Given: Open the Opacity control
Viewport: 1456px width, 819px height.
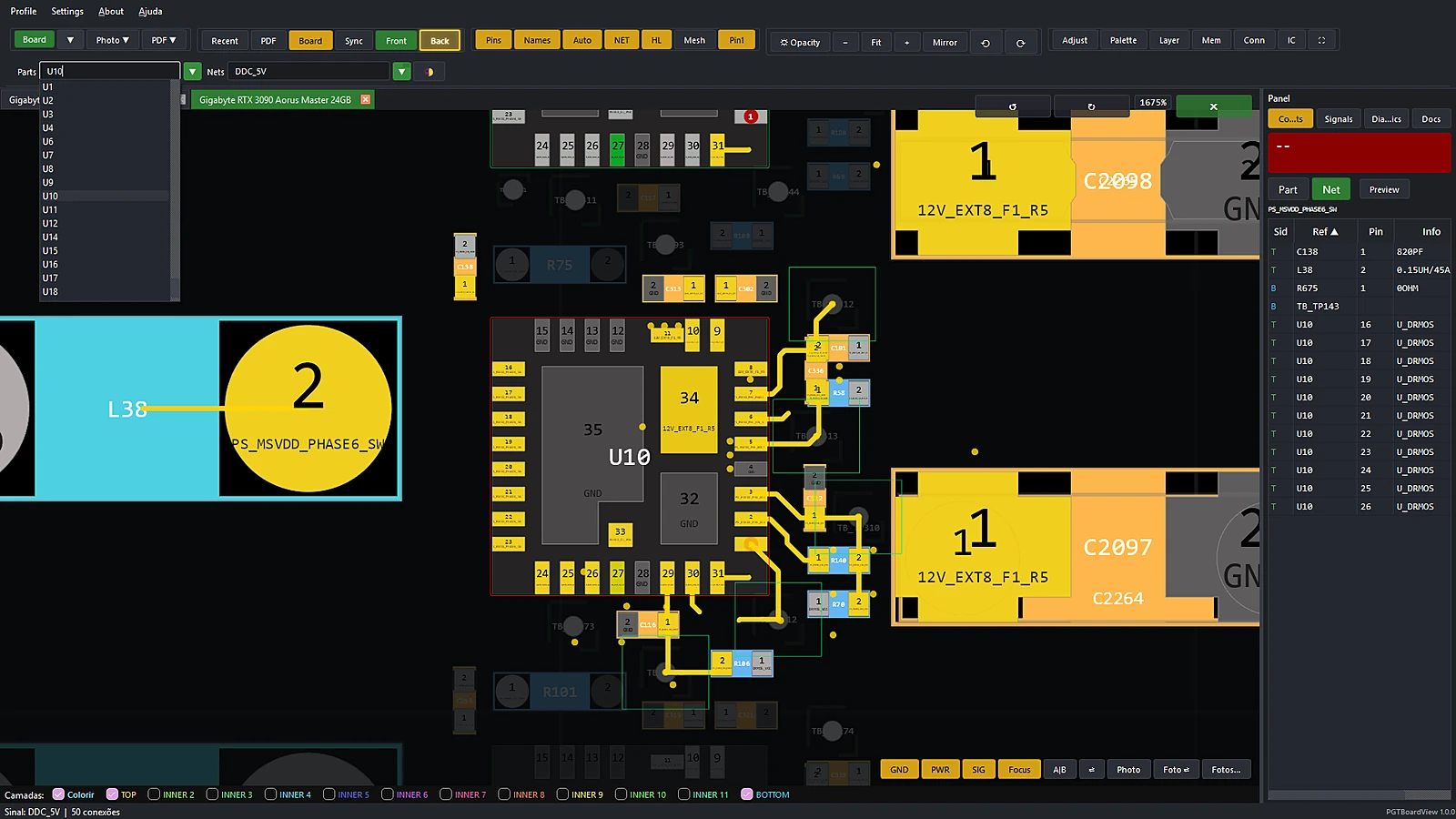Looking at the screenshot, I should pyautogui.click(x=800, y=42).
